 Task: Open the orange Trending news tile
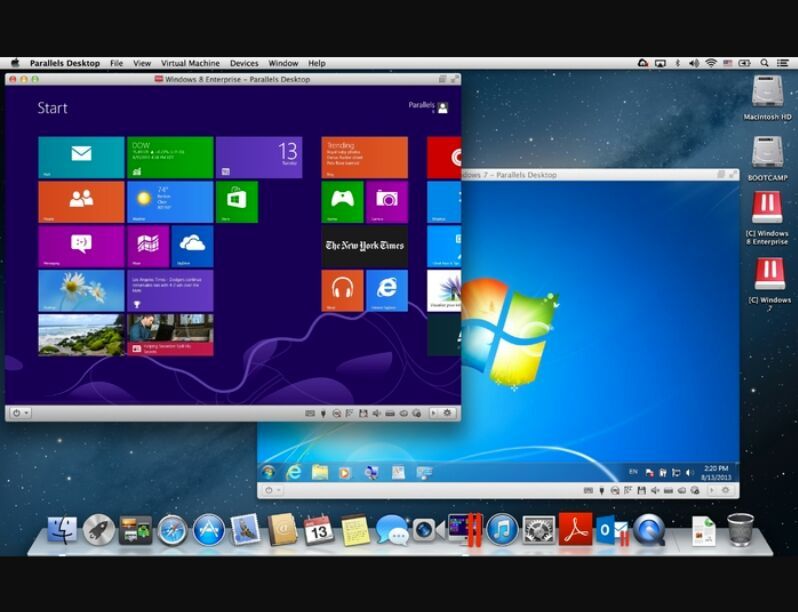[364, 157]
